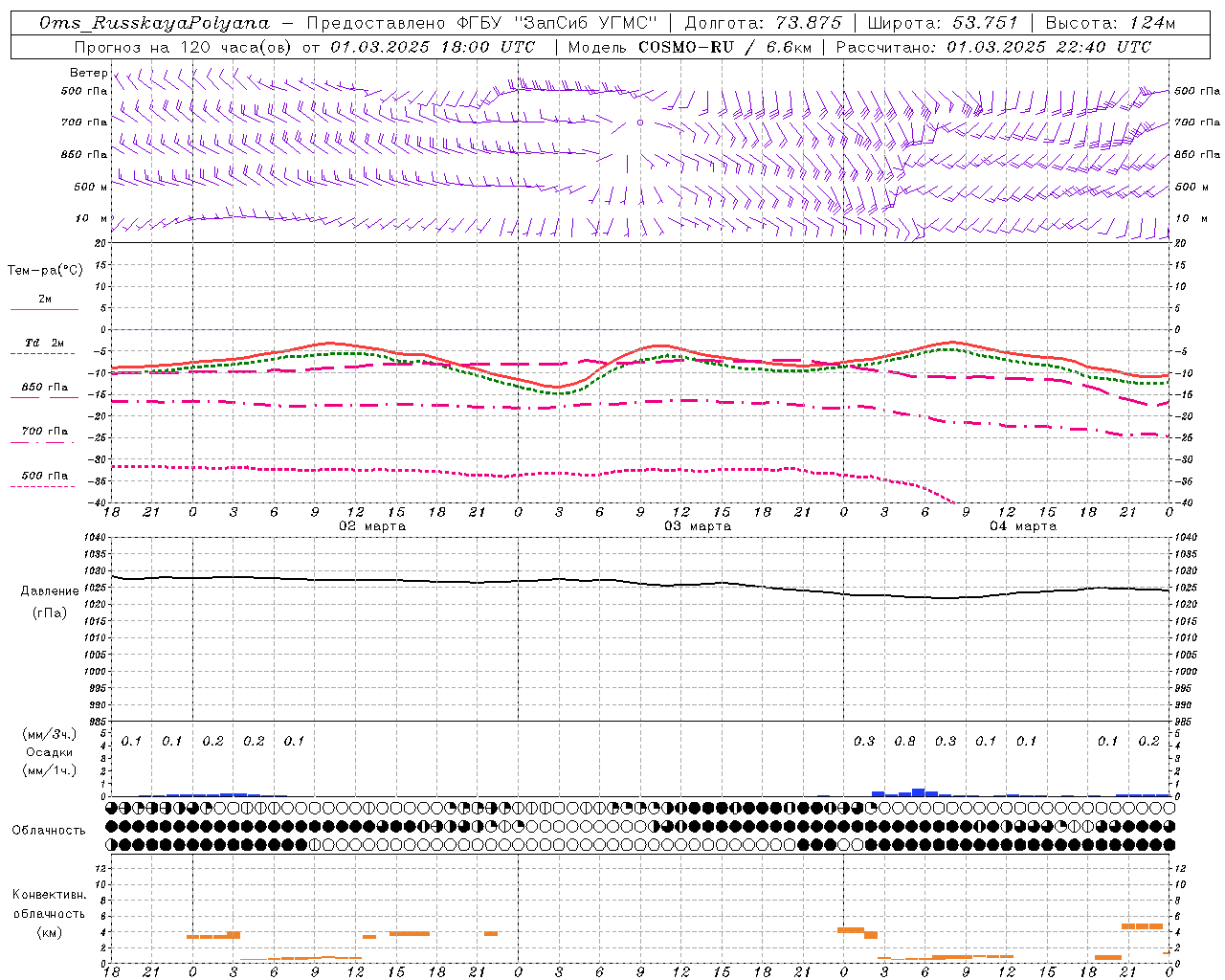This screenshot has height=980, width=1225.
Task: Click the "2м" legend label above the red line
Action: pyautogui.click(x=45, y=299)
